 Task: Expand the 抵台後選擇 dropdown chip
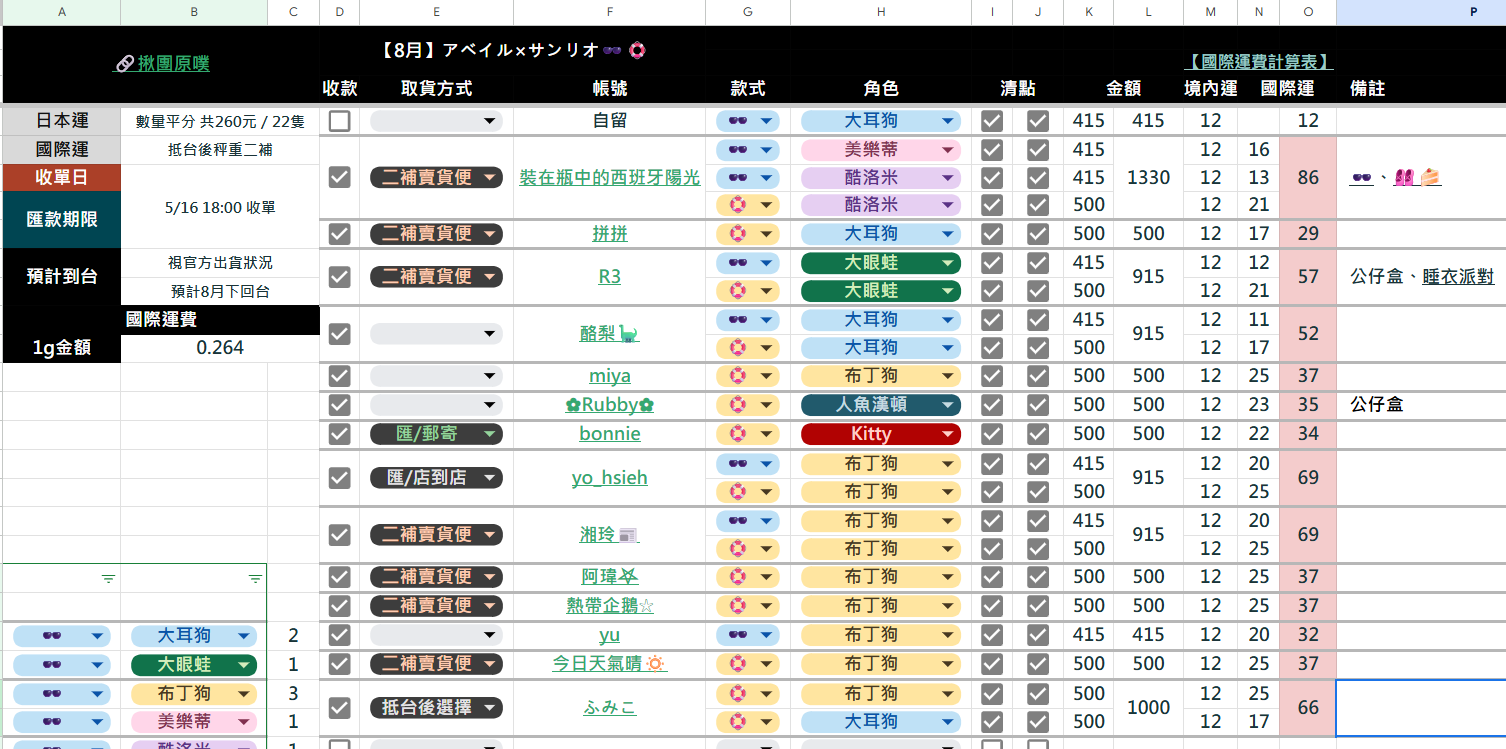(436, 707)
